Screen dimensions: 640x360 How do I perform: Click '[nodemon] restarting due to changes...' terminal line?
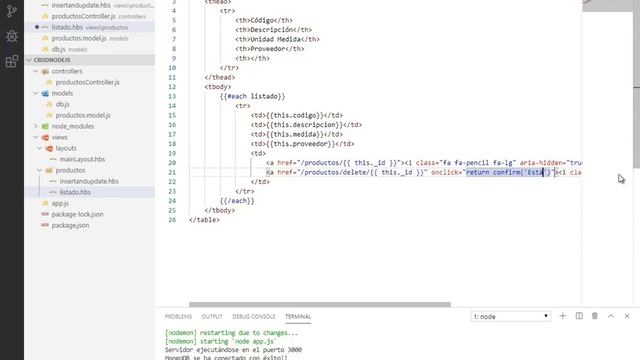(231, 333)
